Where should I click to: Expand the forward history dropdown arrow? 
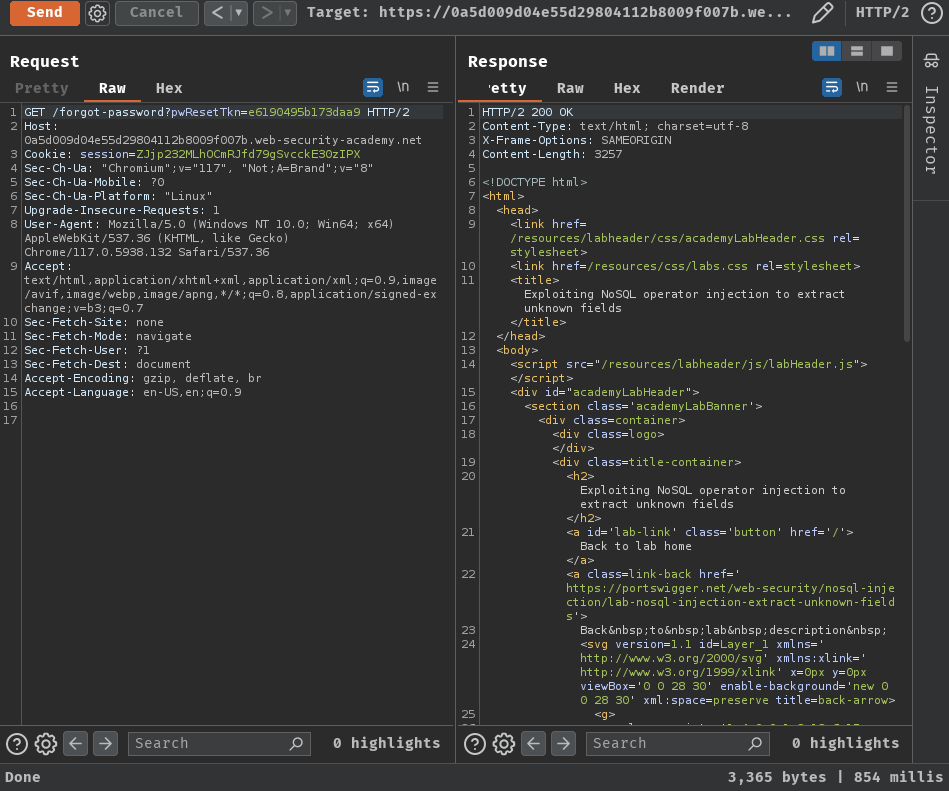[x=288, y=13]
